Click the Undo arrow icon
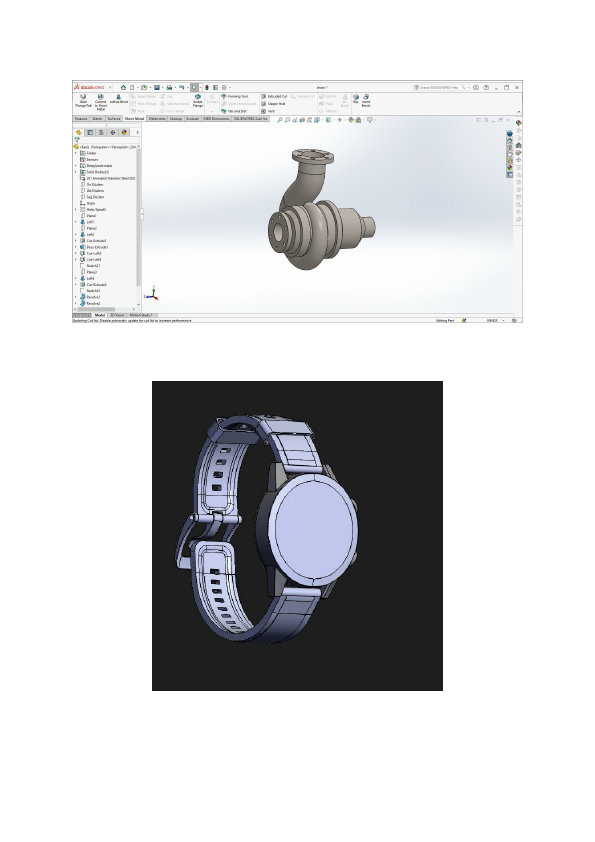Image resolution: width=595 pixels, height=842 pixels. tap(182, 87)
